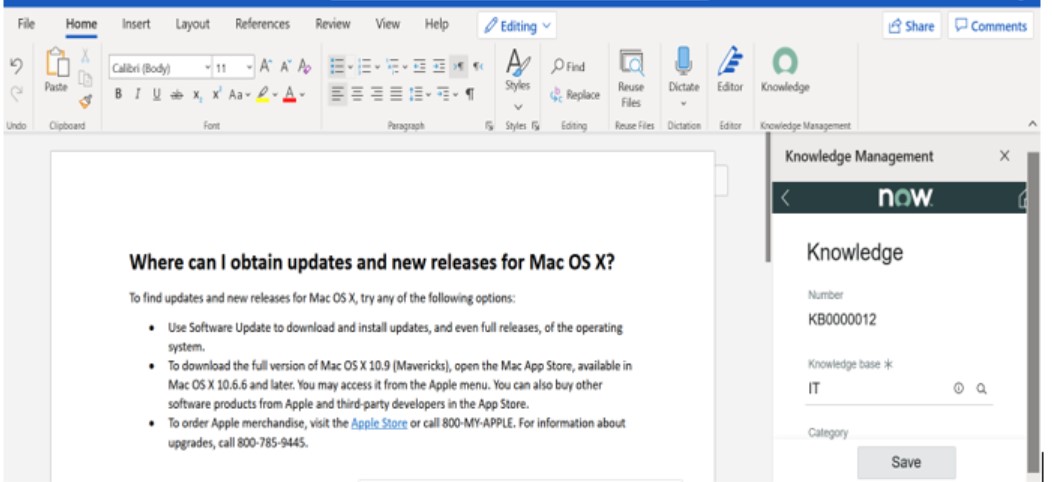Switch to the Insert tab
Viewport: 1052px width, 482px height.
136,24
